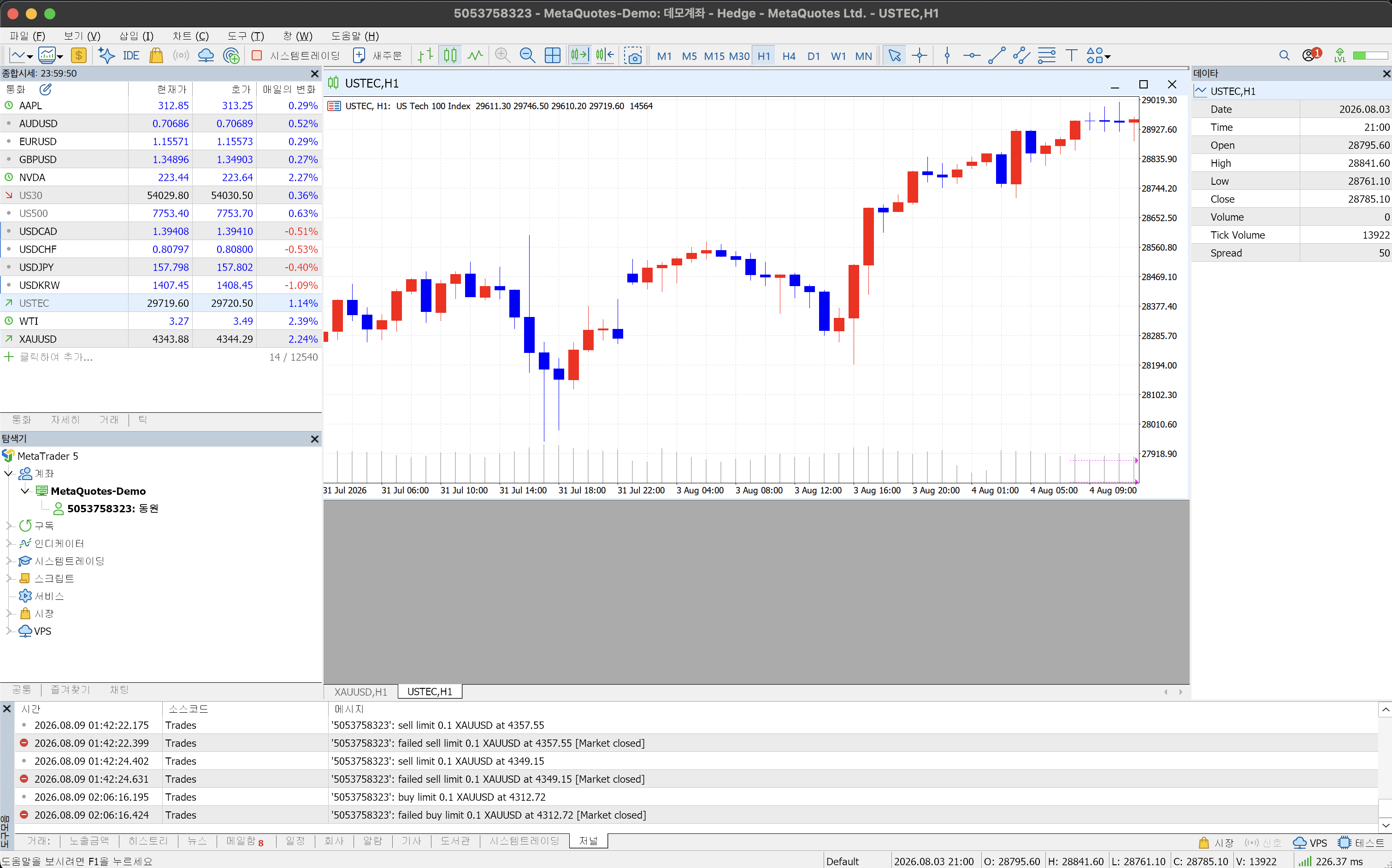
Task: Expand the 구독 node in navigator
Action: tap(9, 525)
